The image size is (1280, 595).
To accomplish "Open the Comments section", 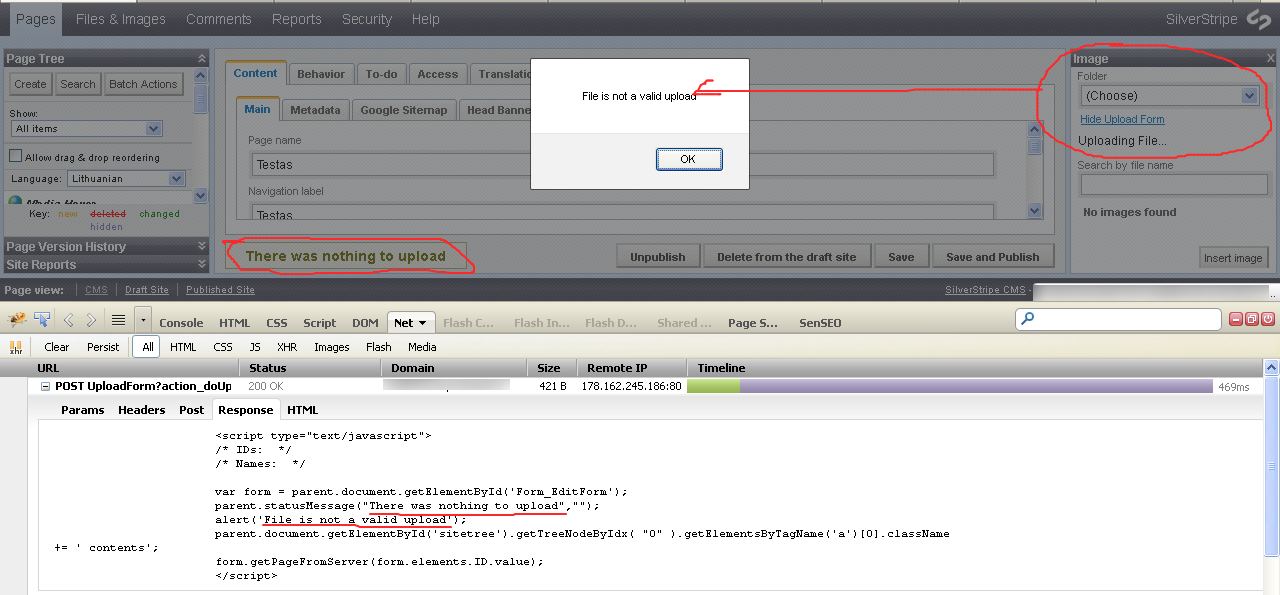I will pyautogui.click(x=219, y=19).
